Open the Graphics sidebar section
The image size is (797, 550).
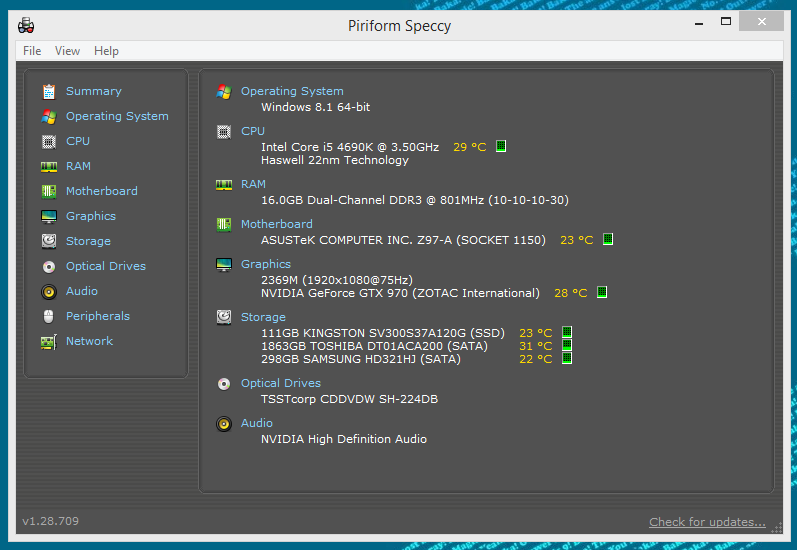[x=91, y=216]
